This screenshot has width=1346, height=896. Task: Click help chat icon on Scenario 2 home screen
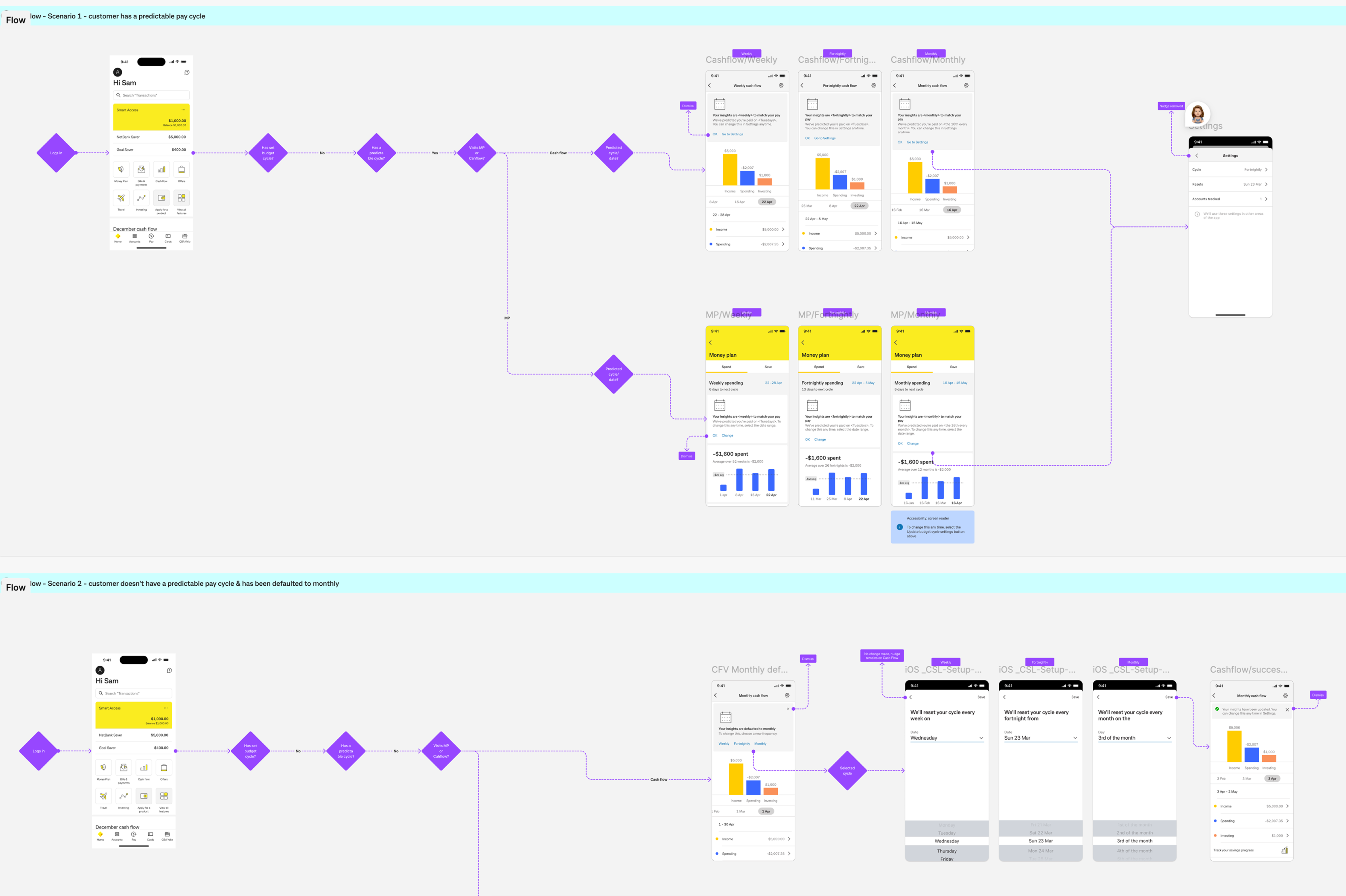[169, 670]
